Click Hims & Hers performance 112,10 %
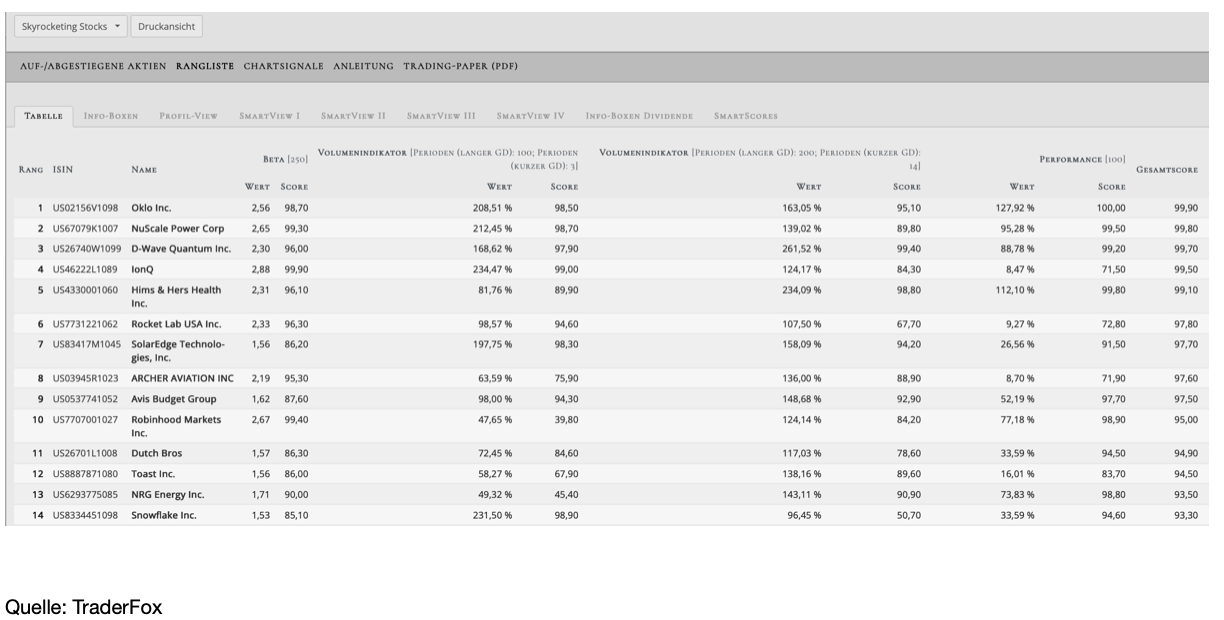The image size is (1224, 620). [x=1017, y=290]
